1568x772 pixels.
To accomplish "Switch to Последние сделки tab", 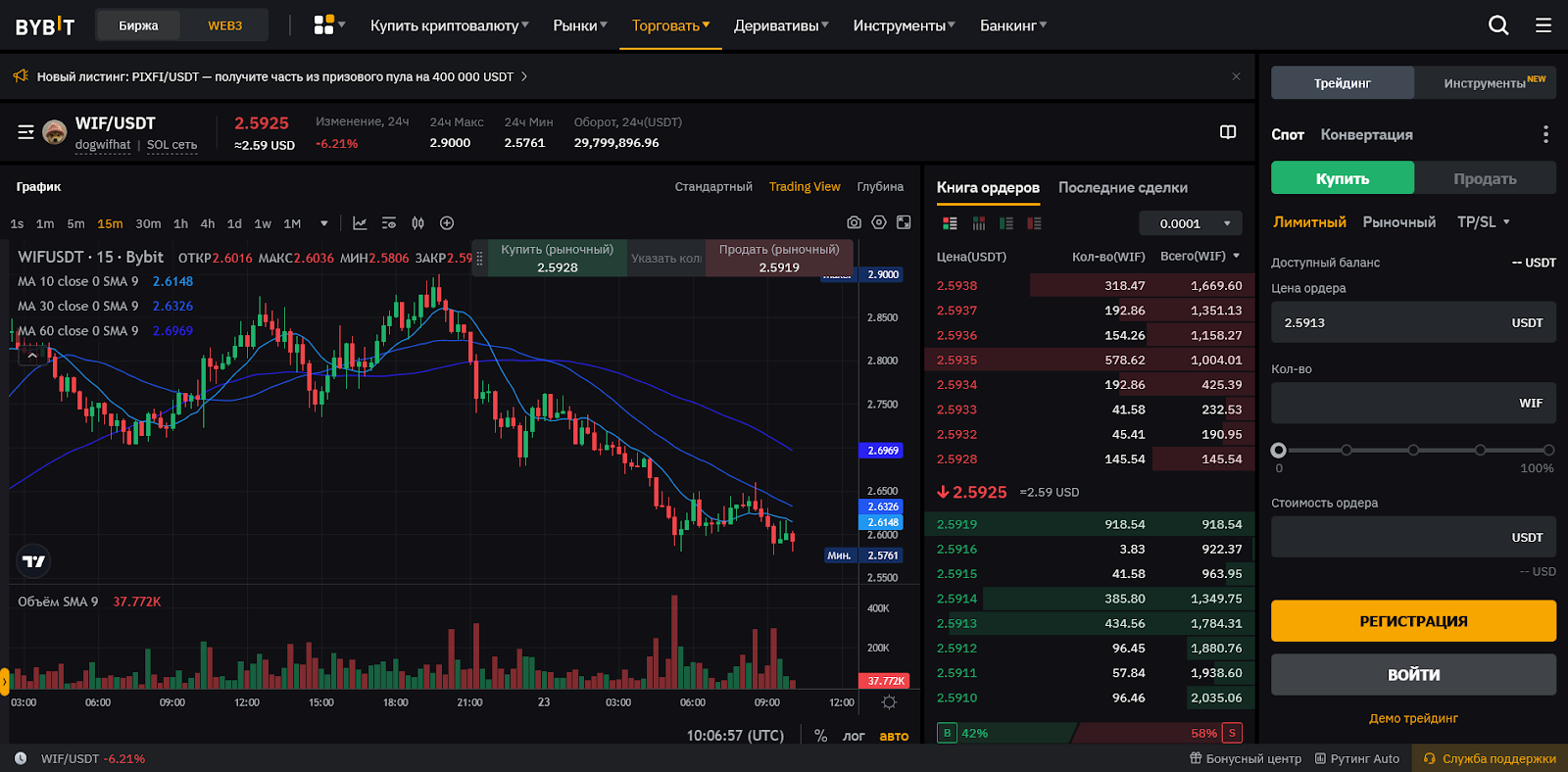I will [x=1122, y=187].
